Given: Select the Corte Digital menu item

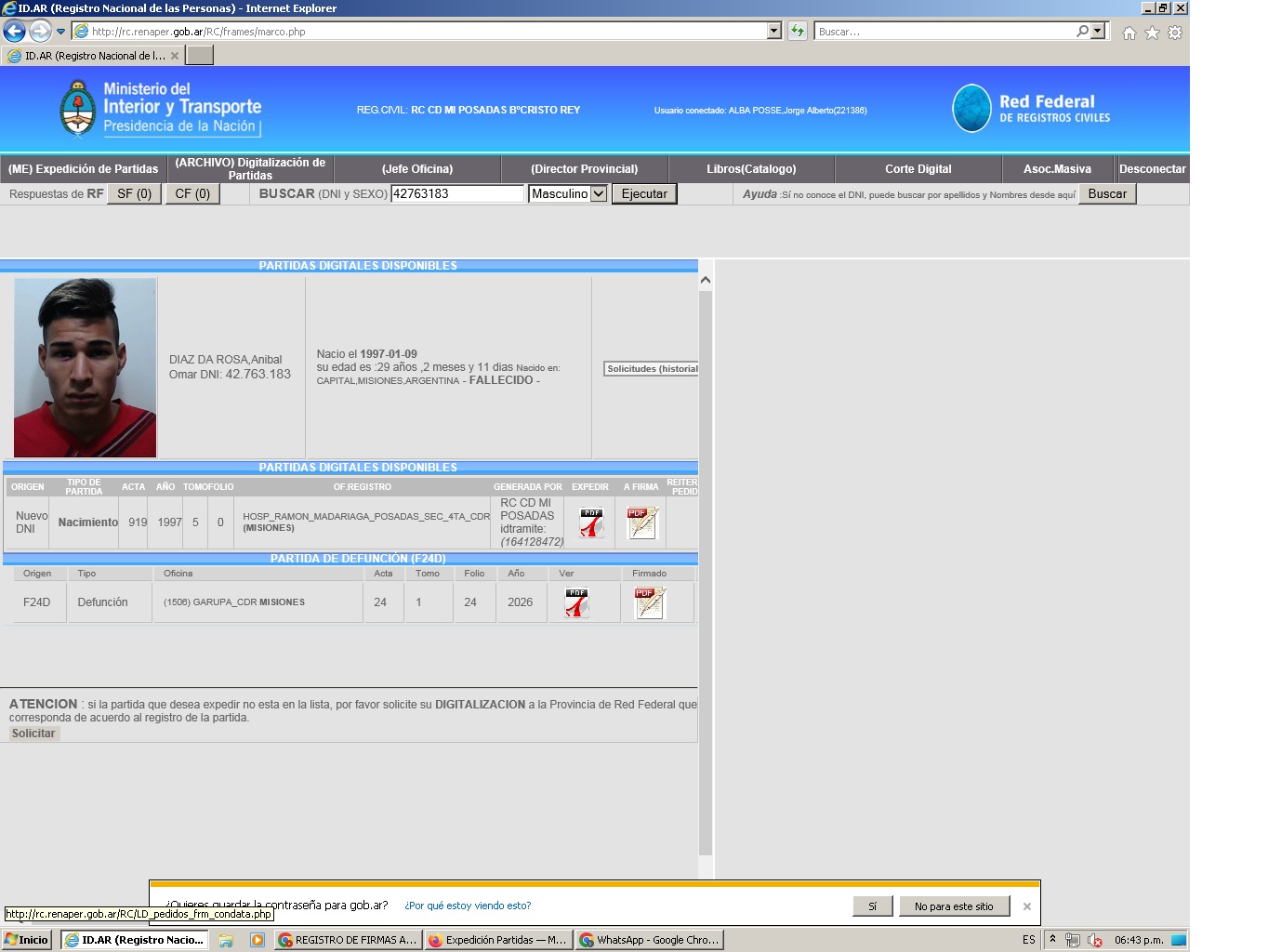Looking at the screenshot, I should click(918, 169).
